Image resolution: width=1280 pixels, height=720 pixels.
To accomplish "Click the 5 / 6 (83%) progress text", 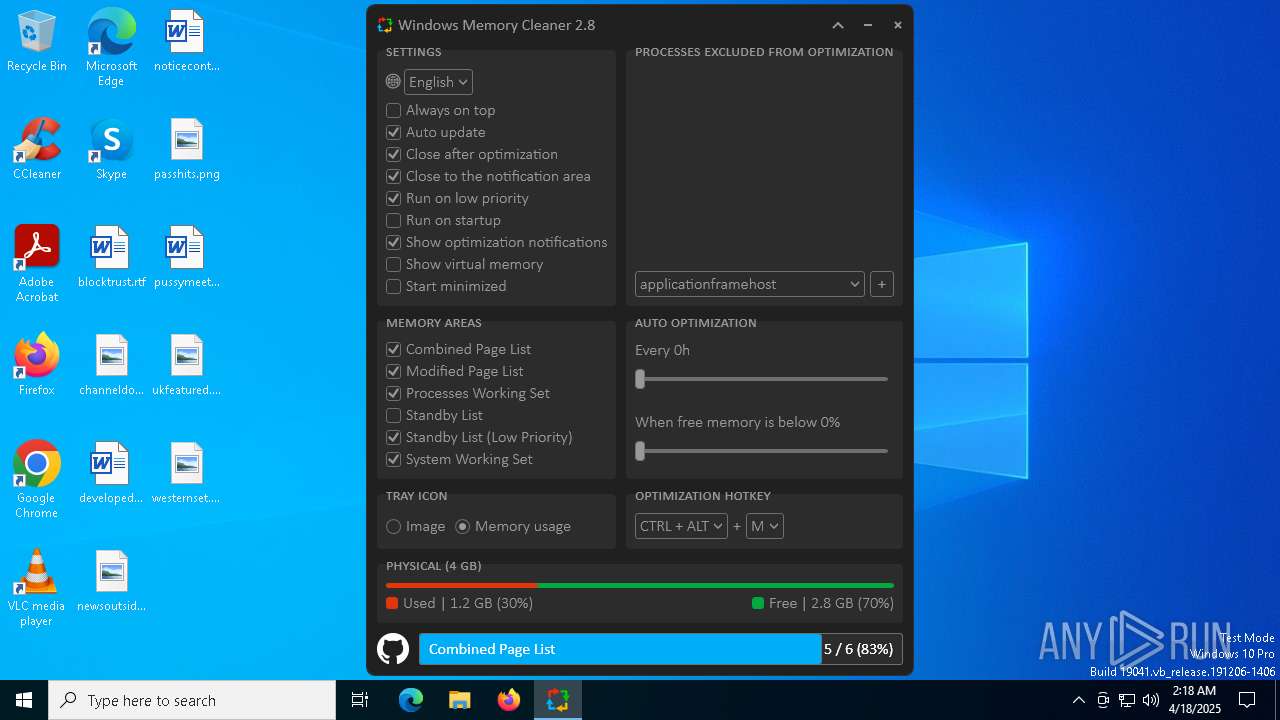I will [858, 649].
